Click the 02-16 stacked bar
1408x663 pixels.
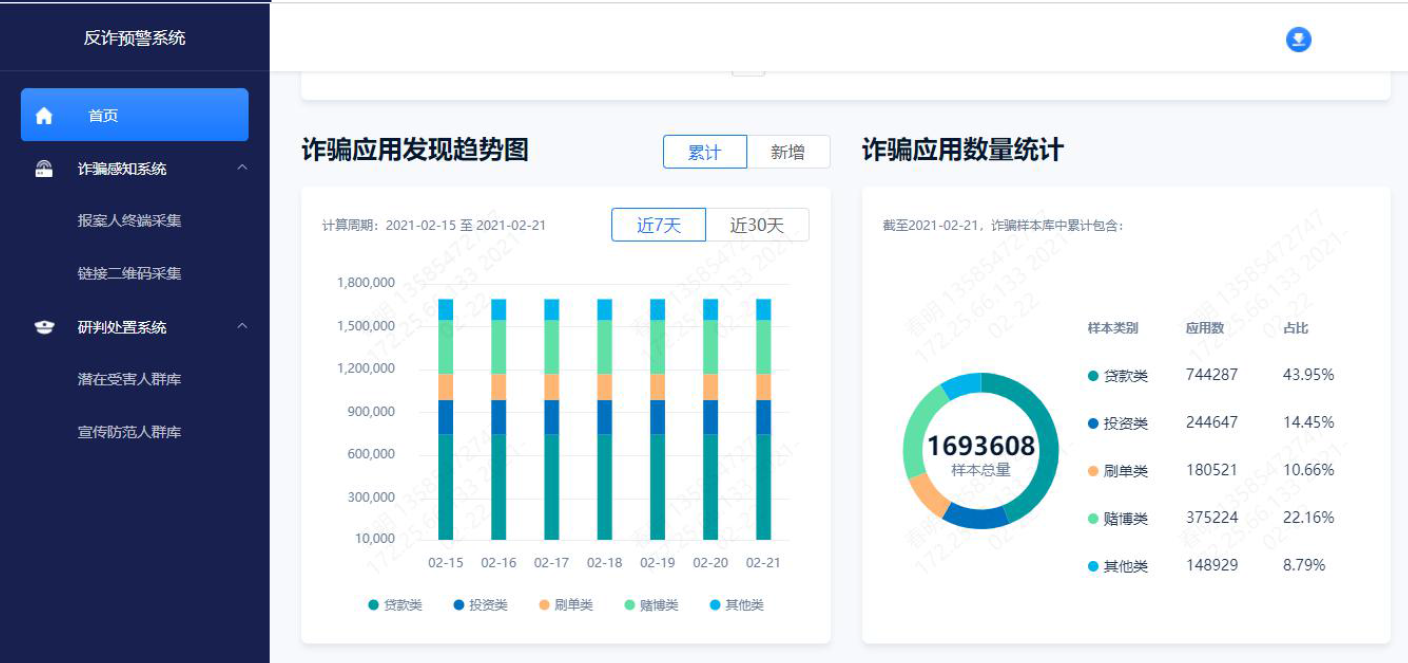tap(499, 419)
